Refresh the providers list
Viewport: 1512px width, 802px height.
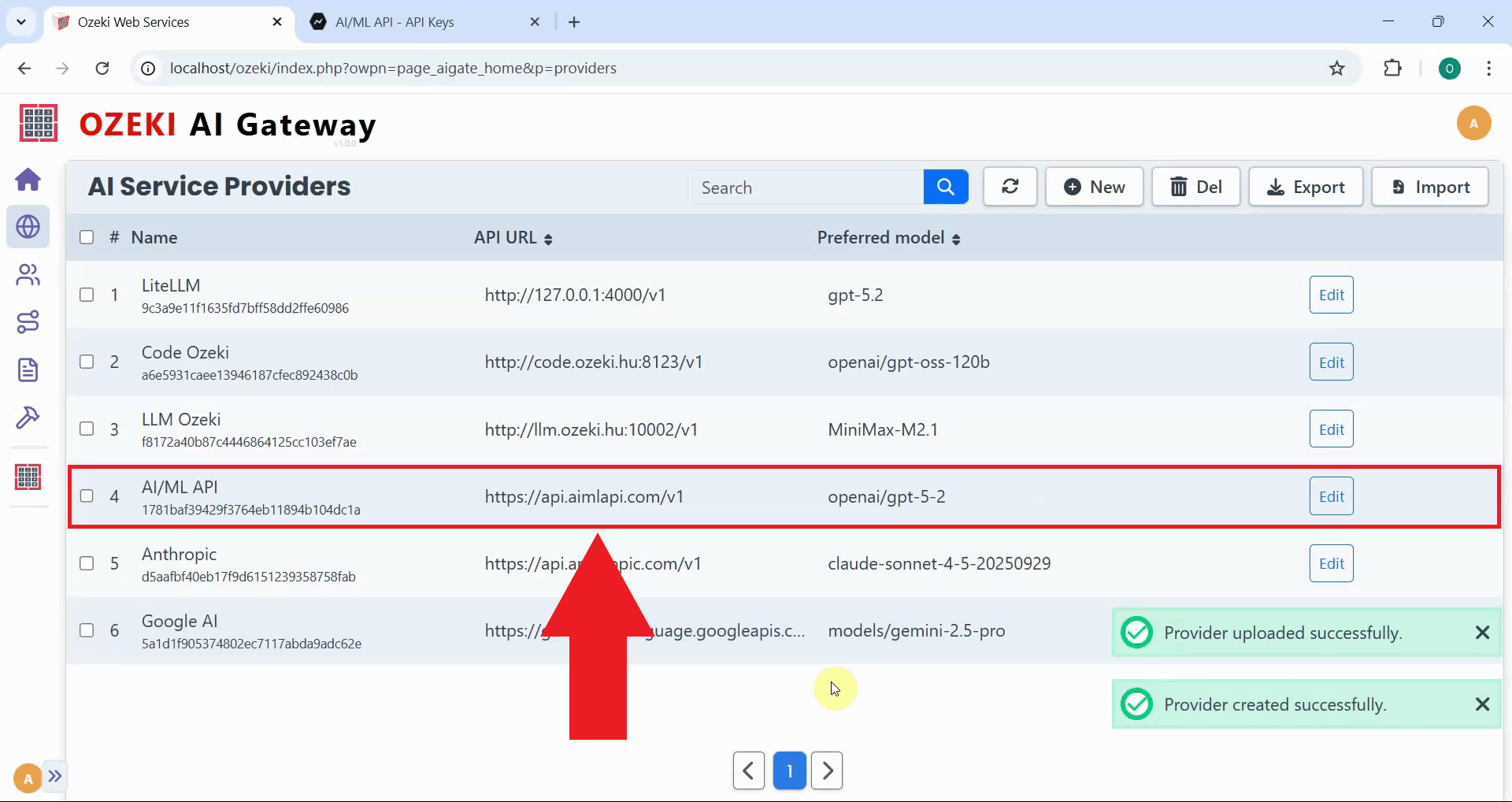coord(1010,188)
